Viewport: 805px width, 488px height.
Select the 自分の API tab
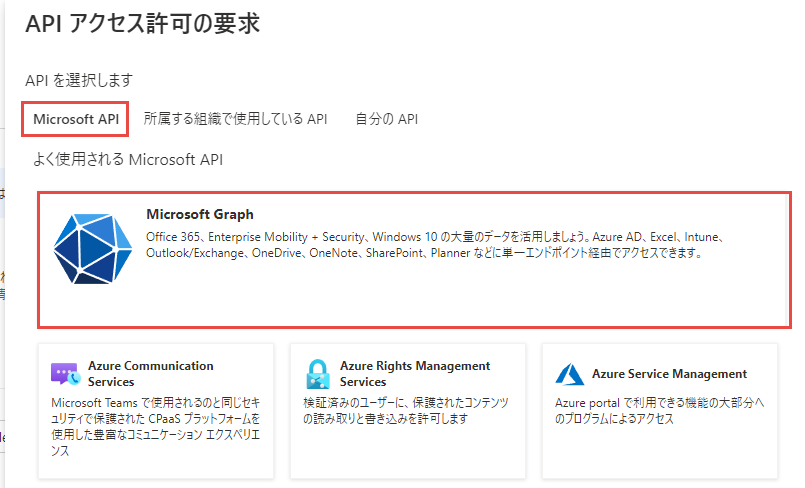point(386,119)
